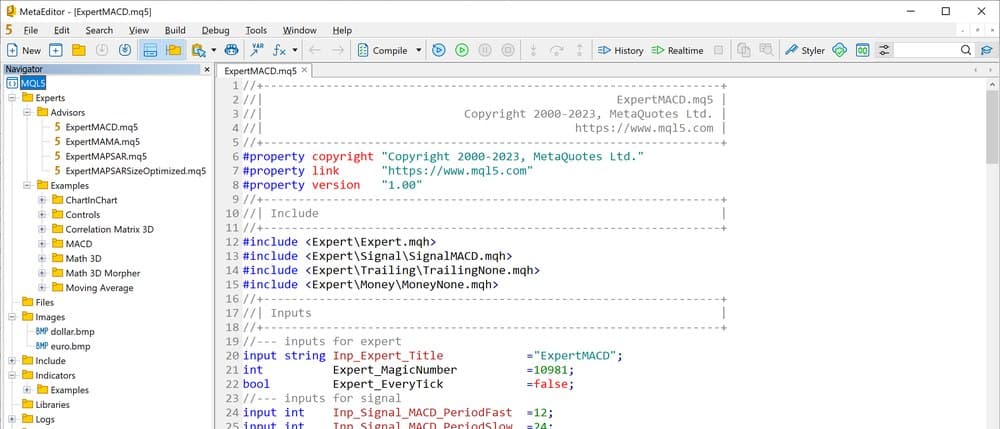Click the magnifier search icon
Screen dimensions: 1000x429
(x=966, y=50)
